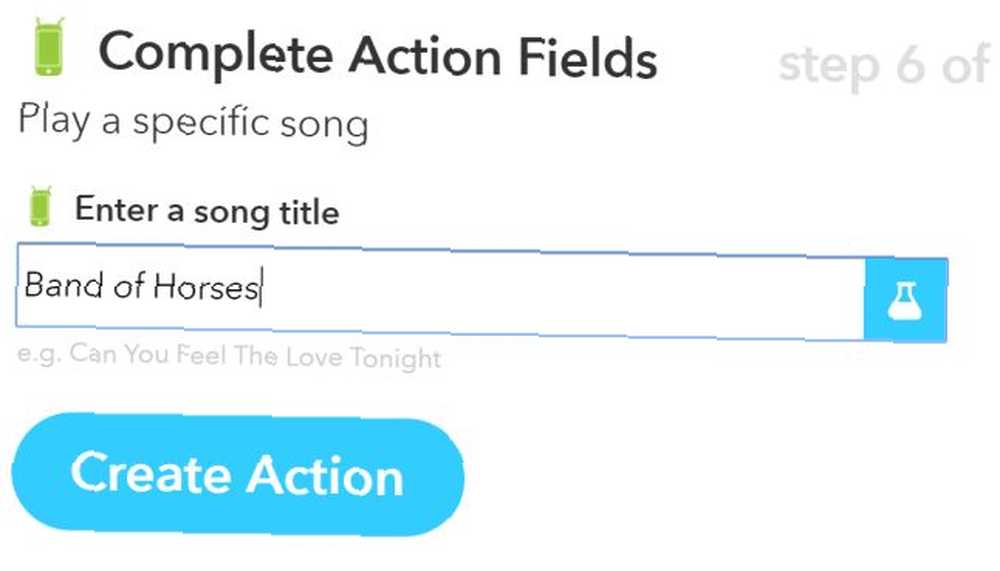Click the word 'Band' in the song field
The image size is (1000, 571).
point(63,284)
